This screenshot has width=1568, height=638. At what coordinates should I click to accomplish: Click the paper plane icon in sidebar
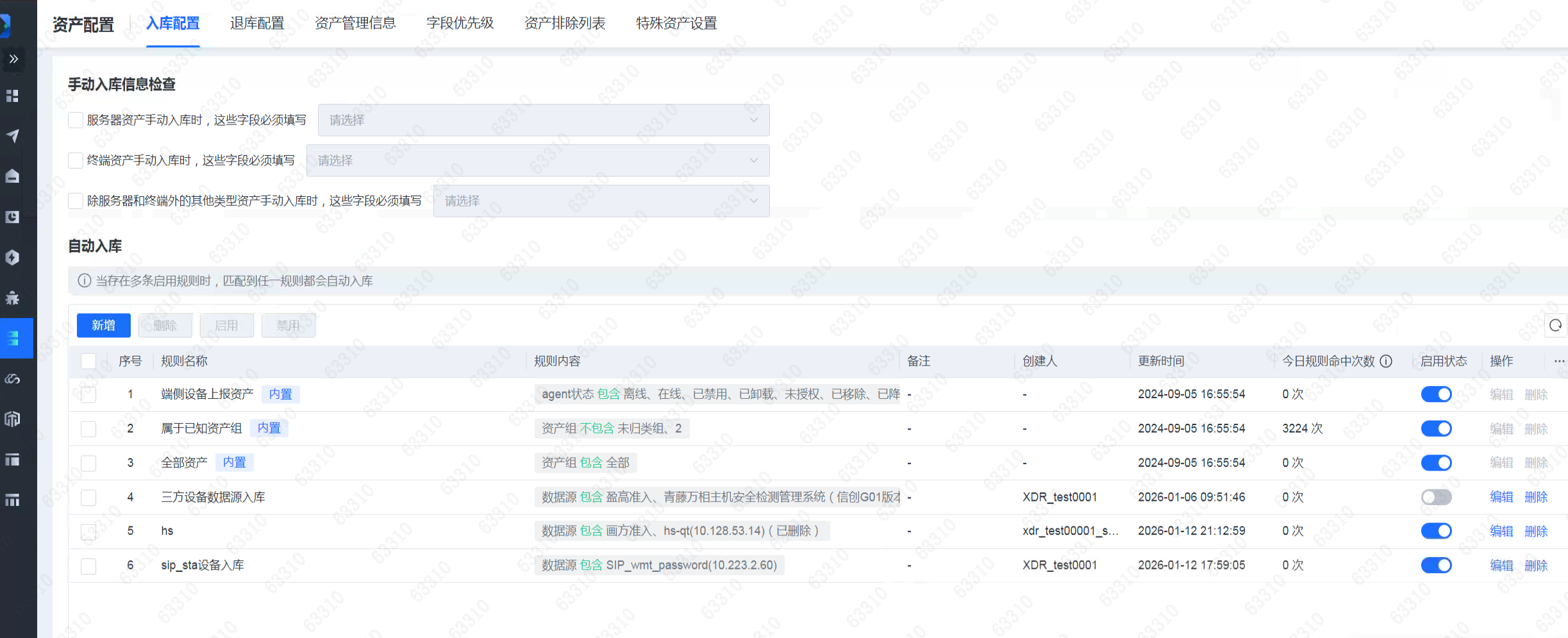tap(12, 136)
